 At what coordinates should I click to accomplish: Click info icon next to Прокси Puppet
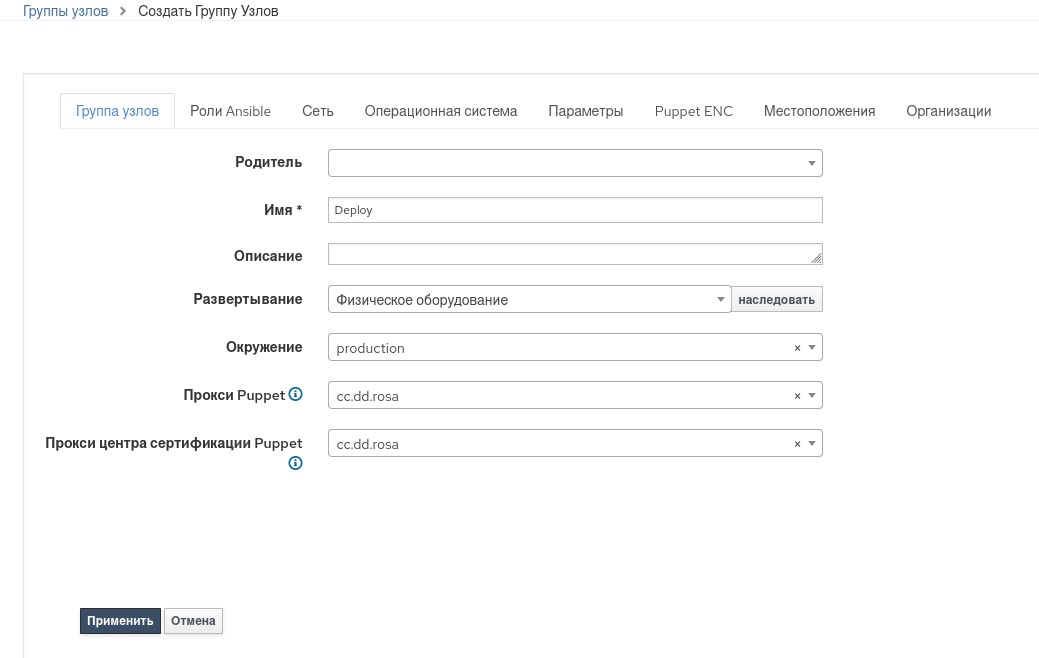coord(295,395)
